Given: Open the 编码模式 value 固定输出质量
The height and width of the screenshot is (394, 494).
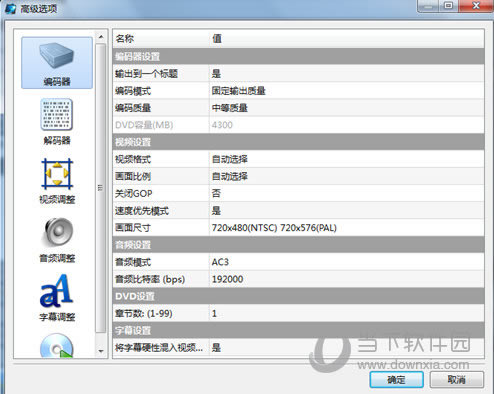Looking at the screenshot, I should (x=347, y=91).
